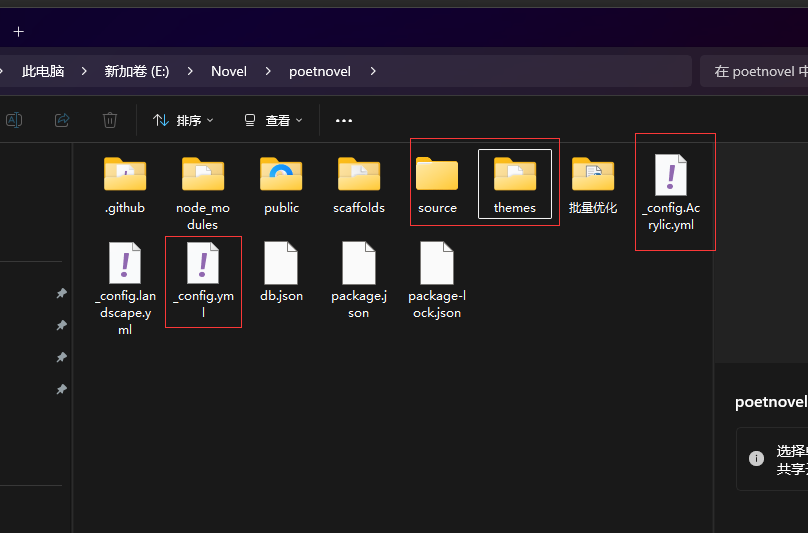Open the three-dot more options menu
This screenshot has width=808, height=533.
(344, 120)
